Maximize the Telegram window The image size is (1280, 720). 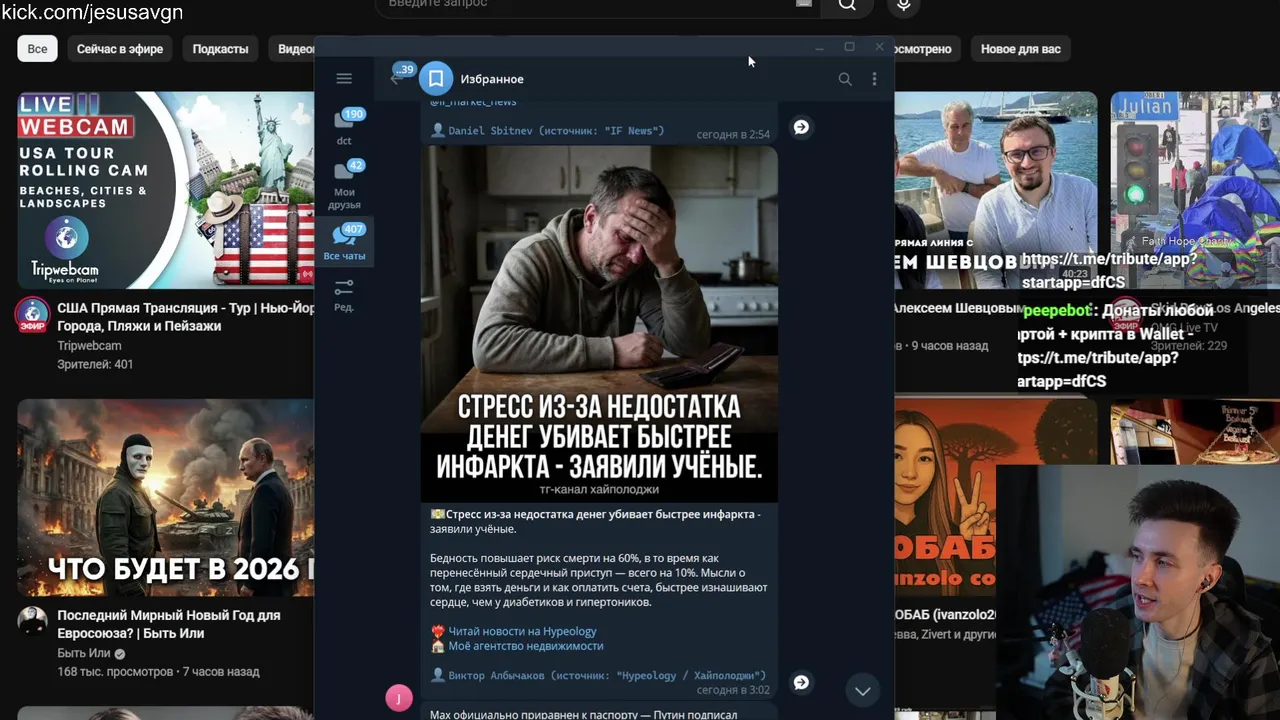pos(849,47)
